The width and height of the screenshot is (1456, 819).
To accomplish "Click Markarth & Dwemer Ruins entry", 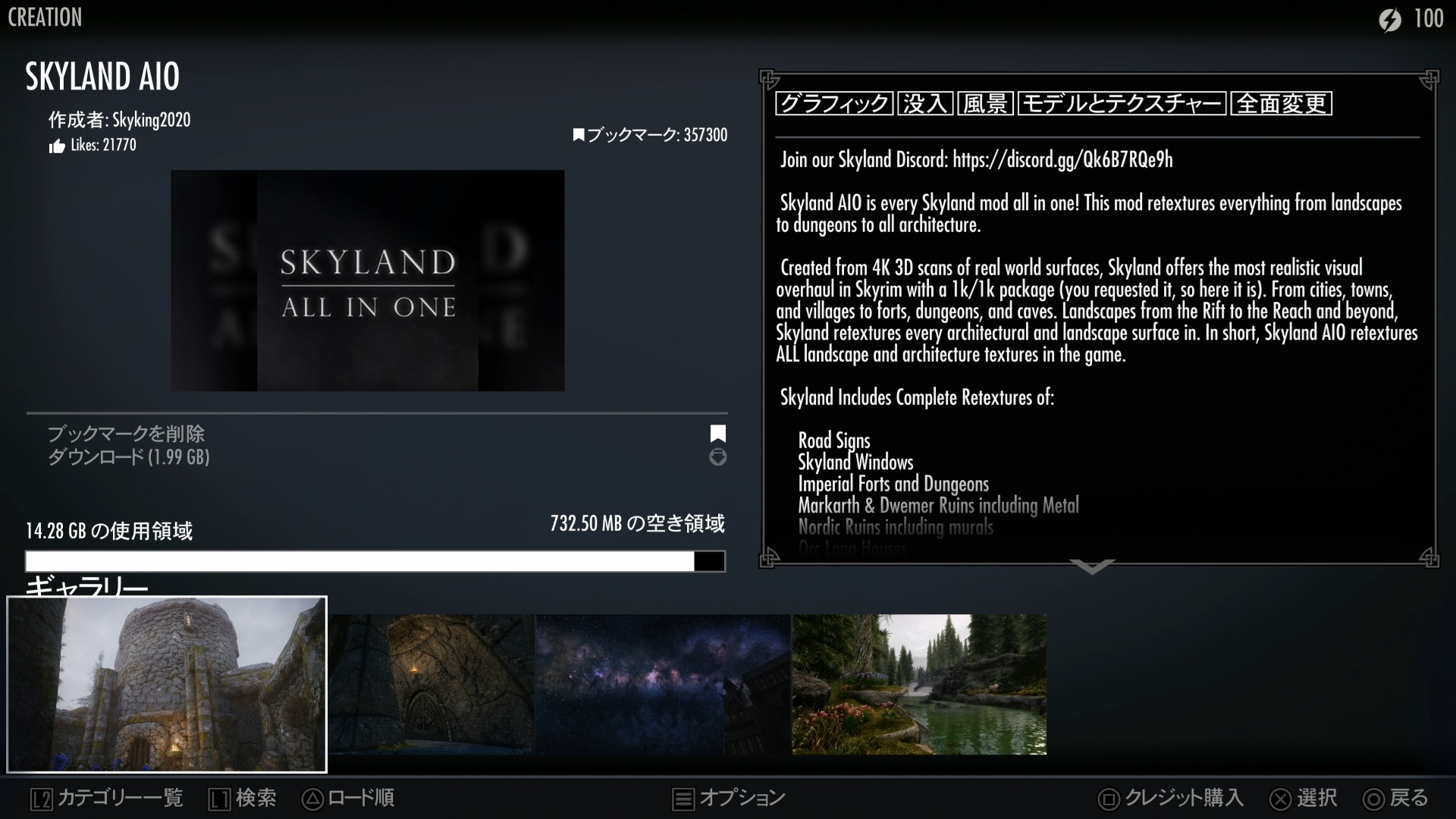I will click(938, 505).
